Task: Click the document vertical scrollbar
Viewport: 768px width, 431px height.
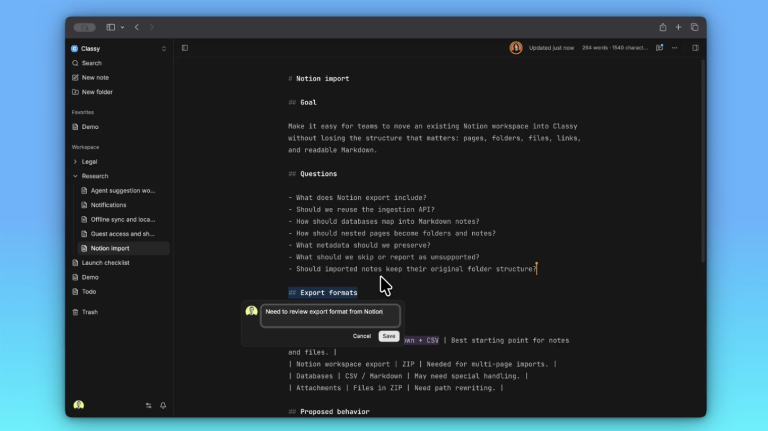Action: point(703,161)
